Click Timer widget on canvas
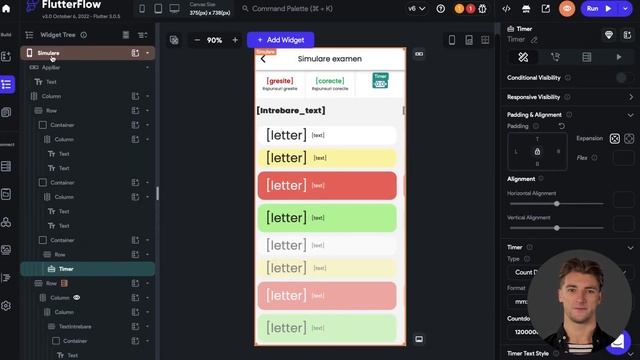Screen dimensions: 640x360 coord(380,80)
